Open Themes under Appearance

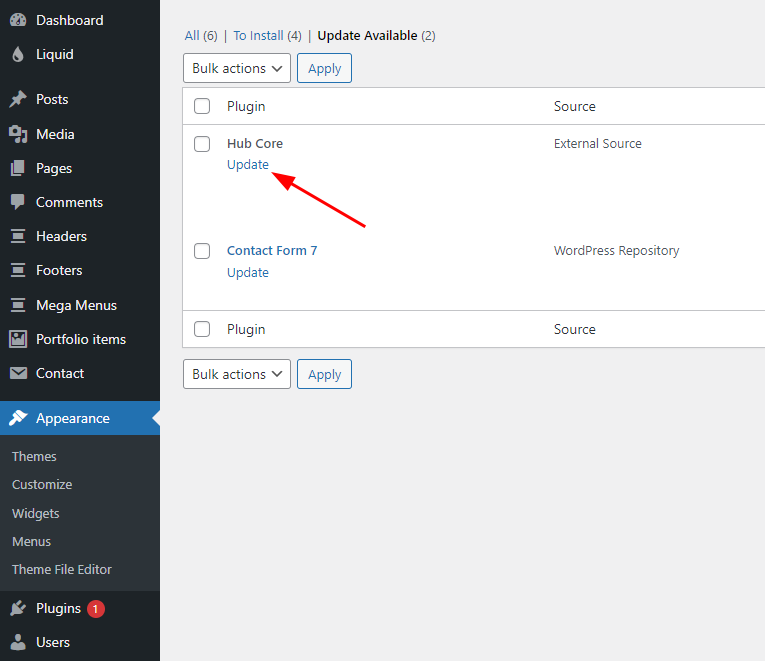tap(34, 456)
